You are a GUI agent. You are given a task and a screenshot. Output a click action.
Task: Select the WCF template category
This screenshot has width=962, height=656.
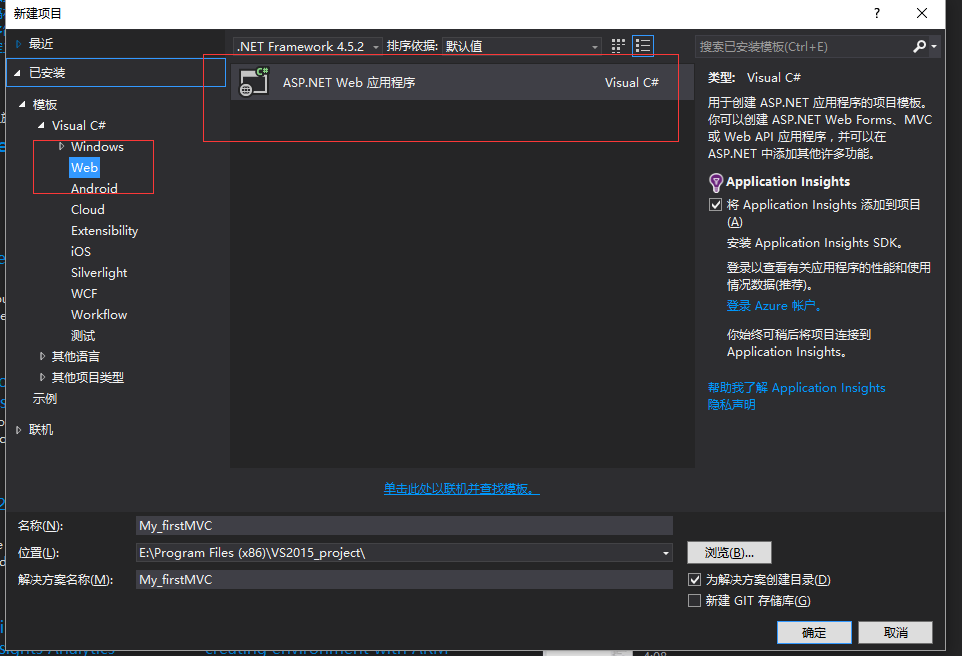pyautogui.click(x=84, y=293)
